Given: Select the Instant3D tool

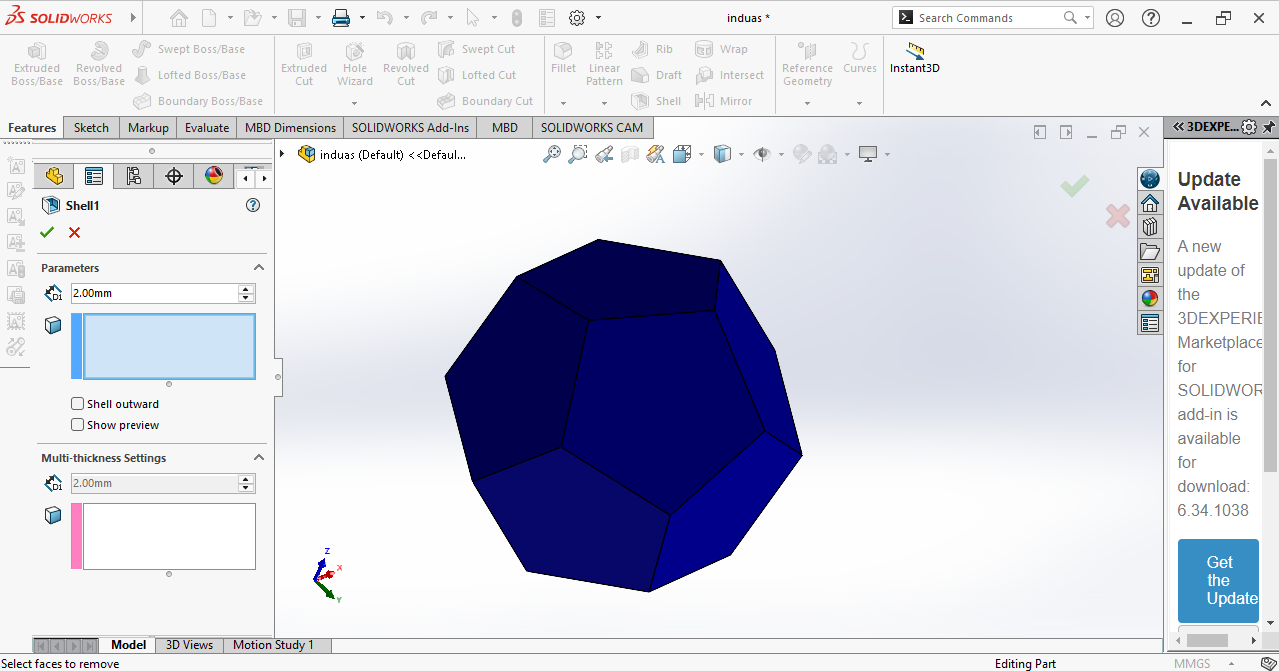Looking at the screenshot, I should click(914, 58).
